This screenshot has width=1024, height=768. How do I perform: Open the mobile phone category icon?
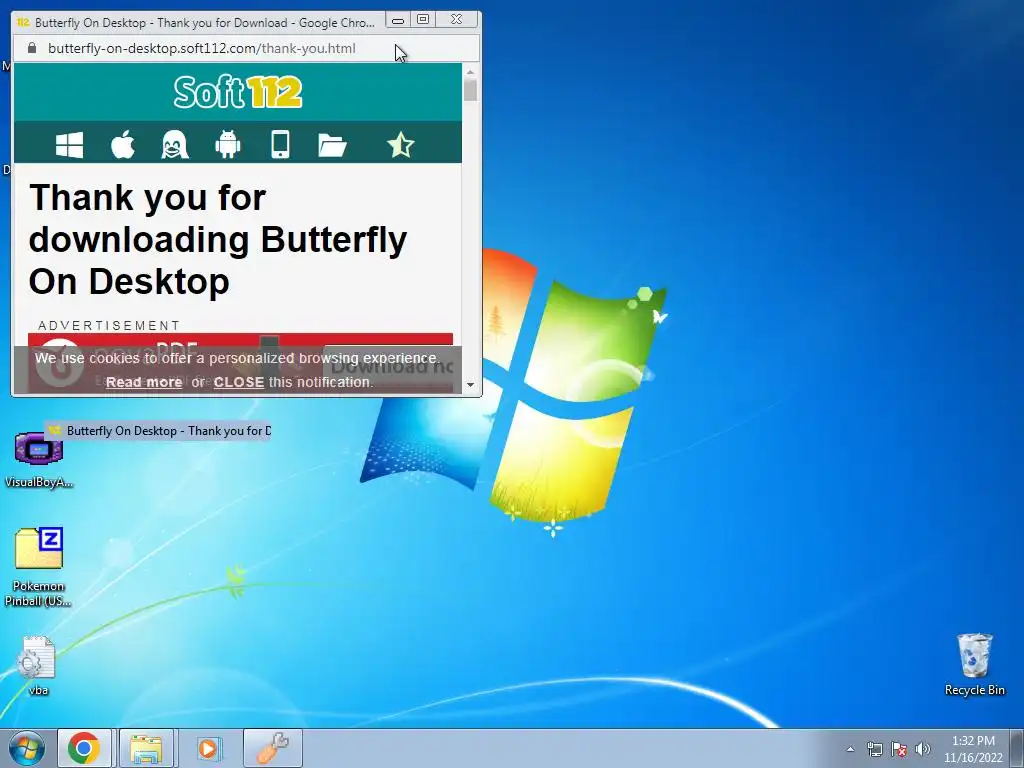(280, 144)
